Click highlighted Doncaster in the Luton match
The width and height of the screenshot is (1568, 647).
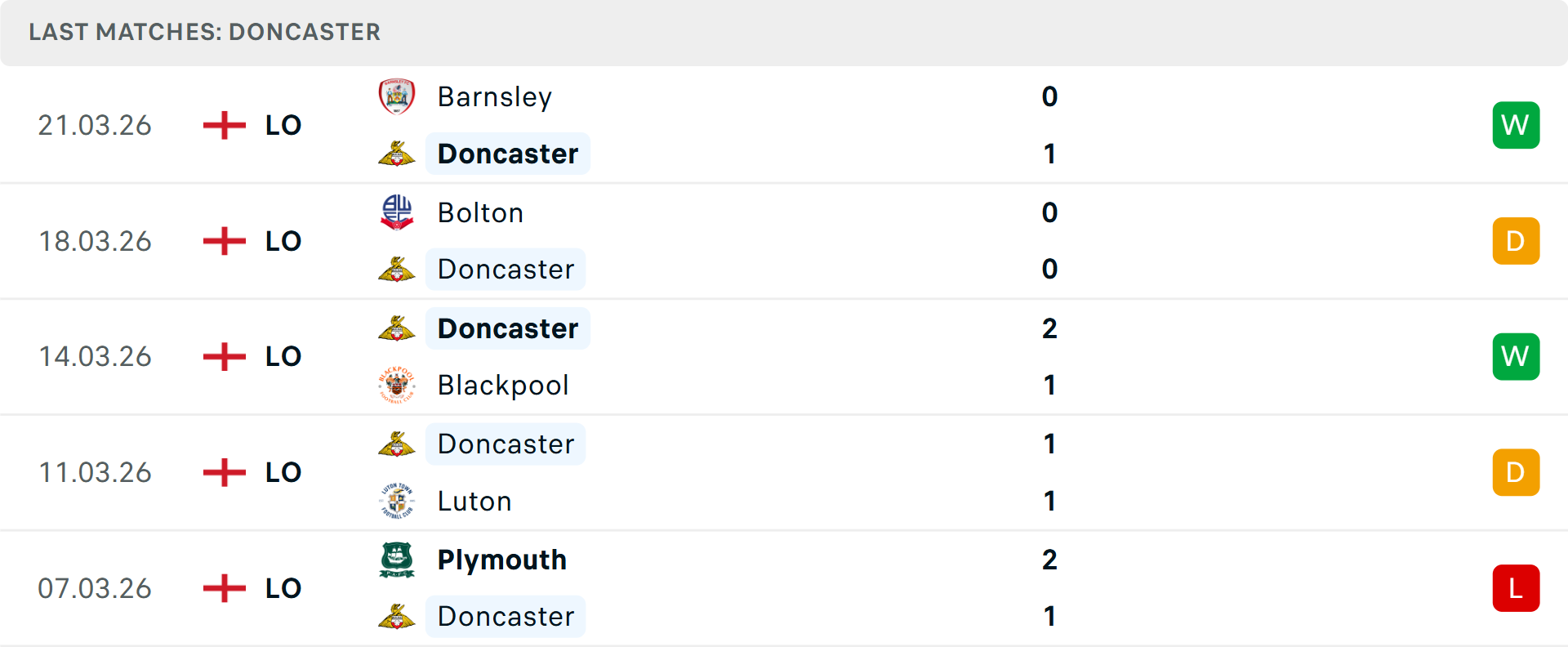tap(506, 444)
